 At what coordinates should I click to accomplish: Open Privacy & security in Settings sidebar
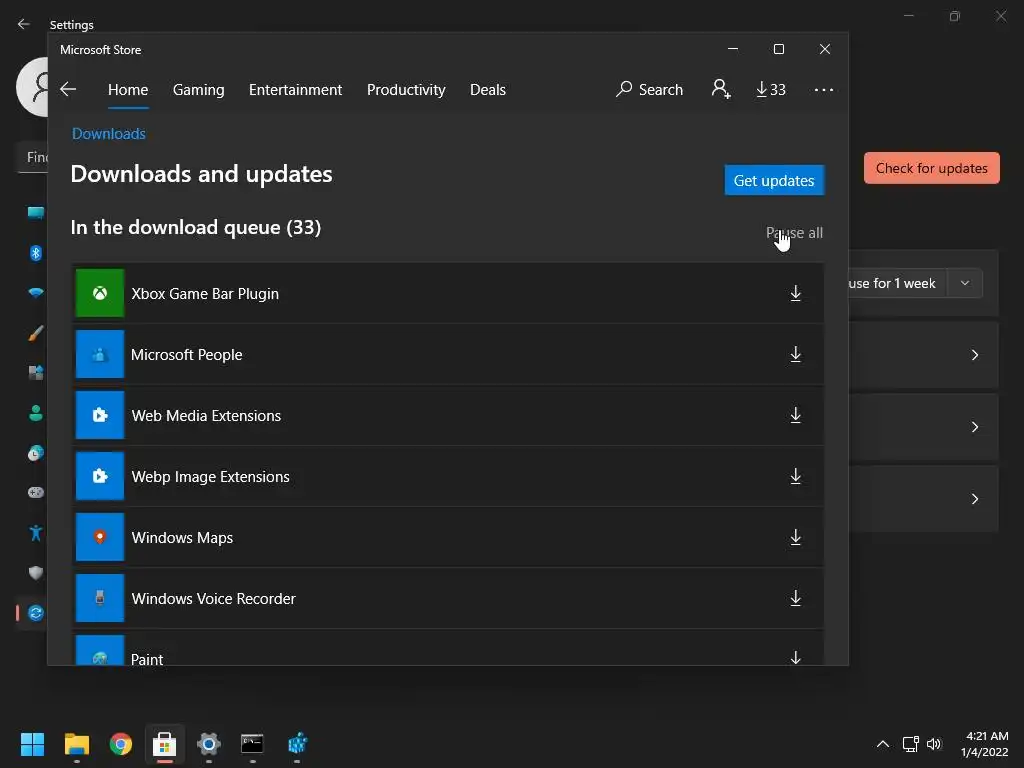(35, 573)
